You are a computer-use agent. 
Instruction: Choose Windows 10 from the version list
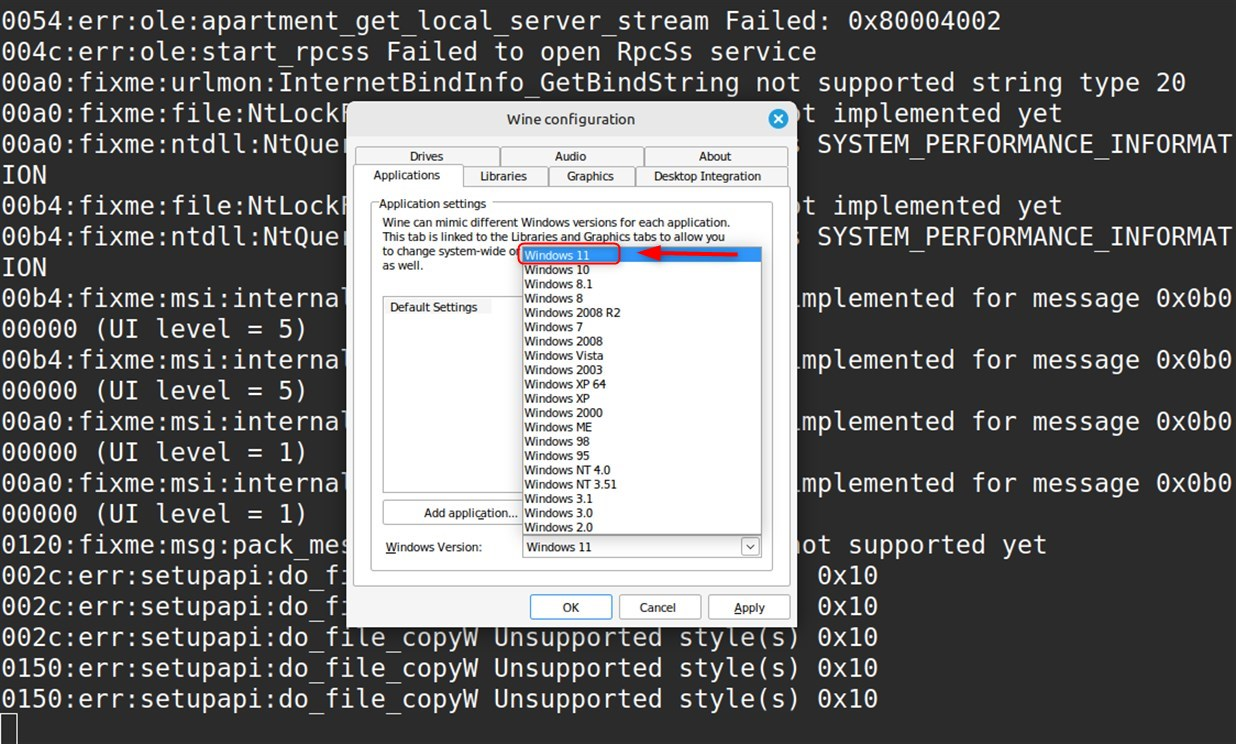(x=641, y=270)
